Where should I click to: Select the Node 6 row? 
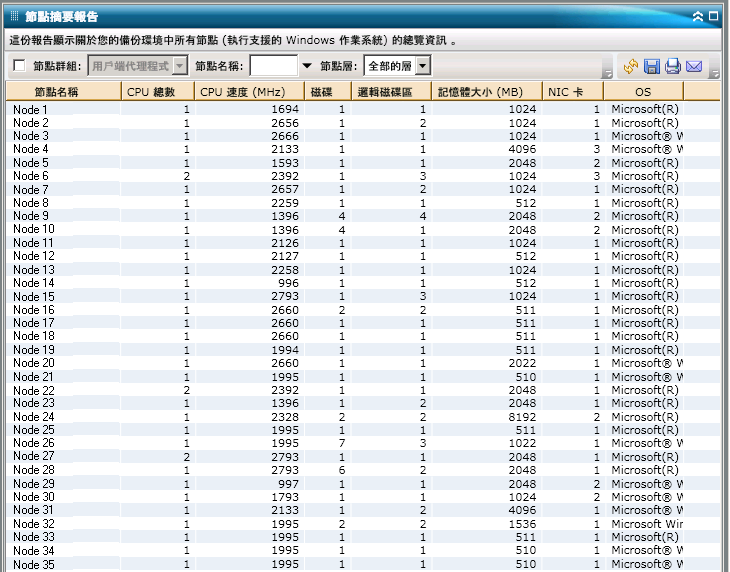[363, 176]
